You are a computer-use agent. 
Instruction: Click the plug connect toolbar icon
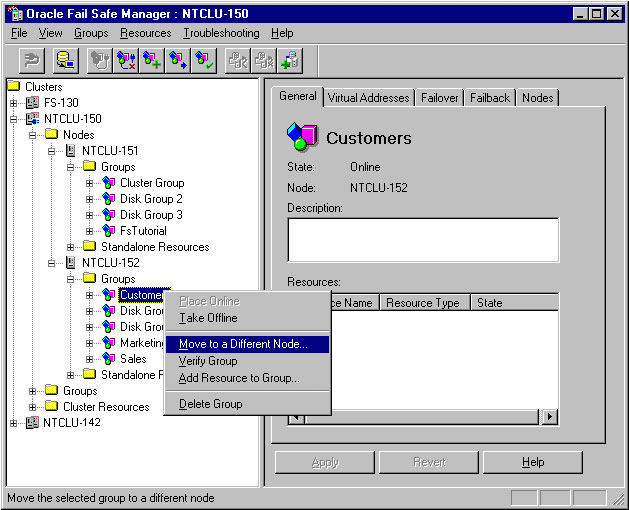point(32,61)
